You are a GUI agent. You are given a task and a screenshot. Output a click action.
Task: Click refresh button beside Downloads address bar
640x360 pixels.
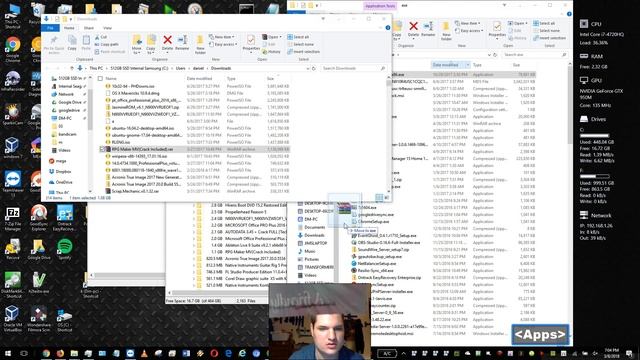point(313,68)
